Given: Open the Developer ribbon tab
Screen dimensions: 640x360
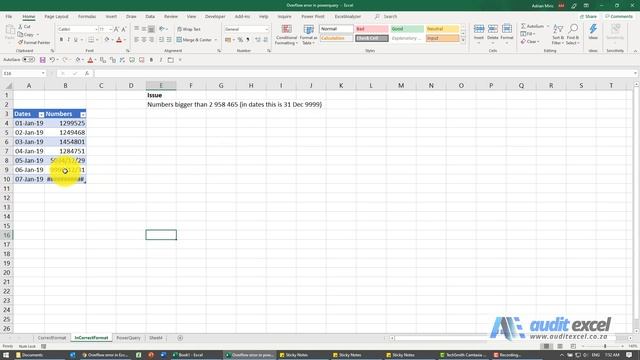Looking at the screenshot, I should (215, 17).
